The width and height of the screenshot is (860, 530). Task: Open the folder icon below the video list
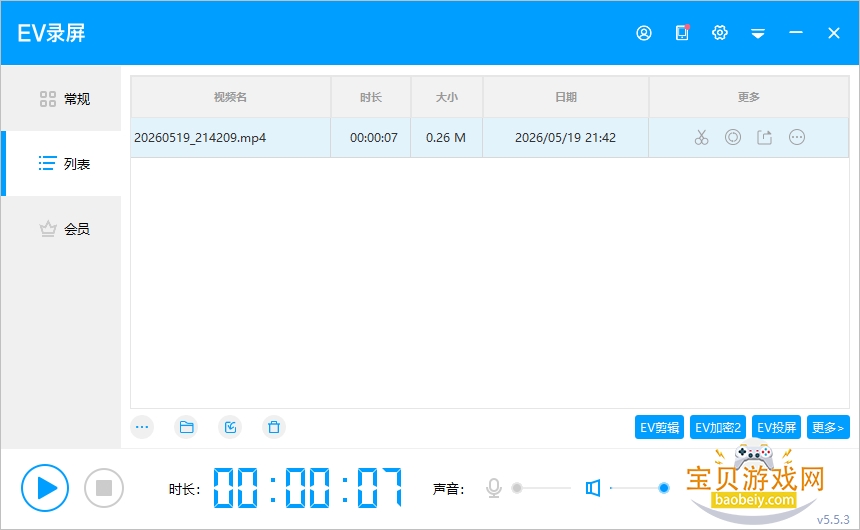[186, 427]
